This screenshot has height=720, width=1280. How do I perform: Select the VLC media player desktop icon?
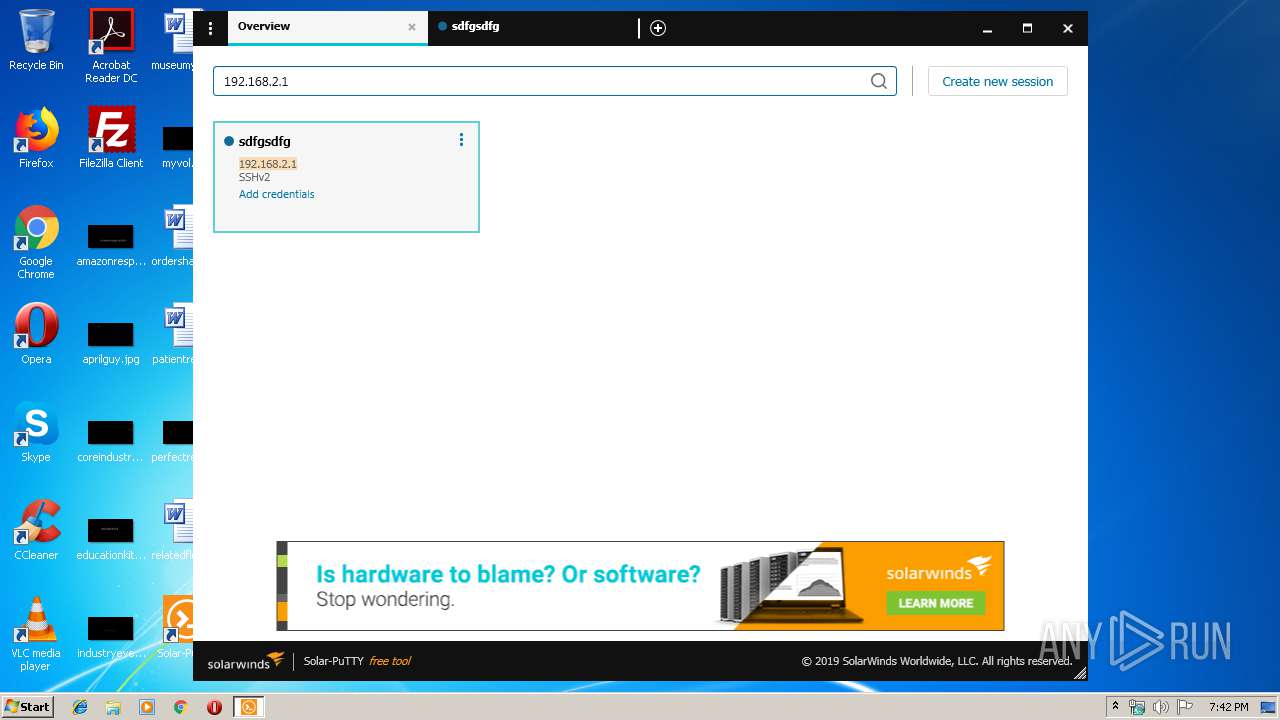tap(36, 634)
